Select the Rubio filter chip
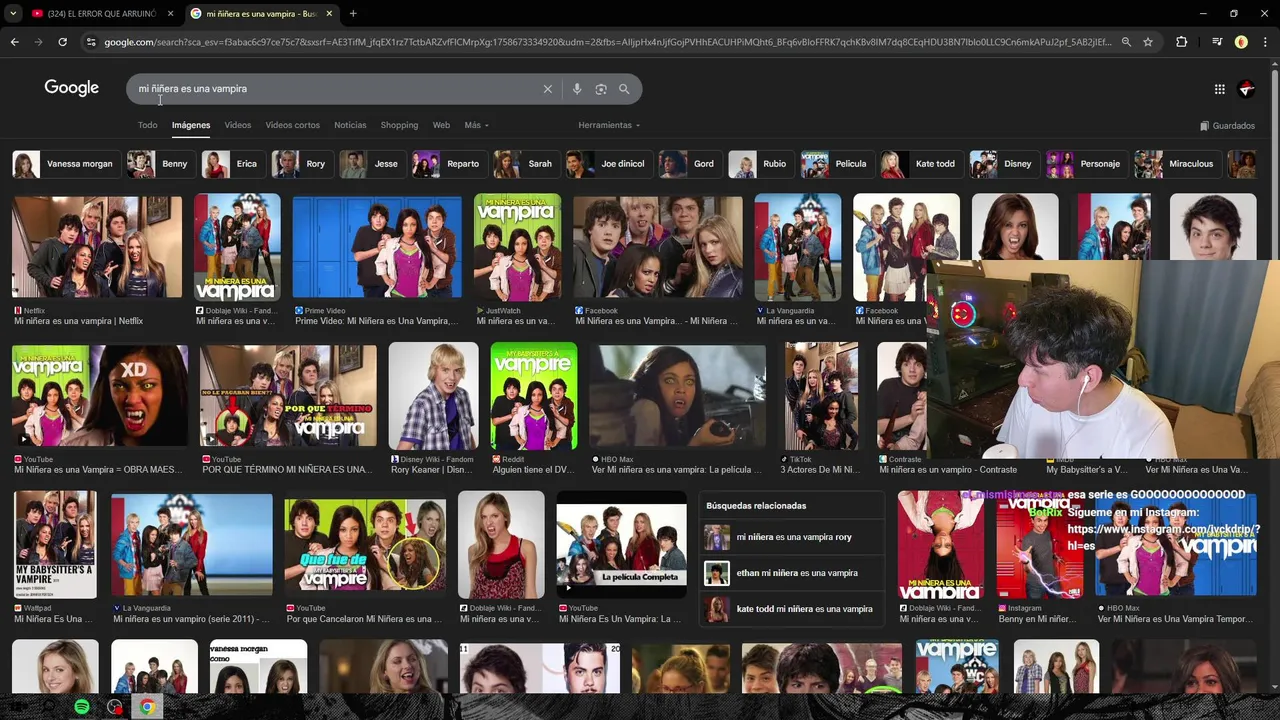 coord(760,164)
